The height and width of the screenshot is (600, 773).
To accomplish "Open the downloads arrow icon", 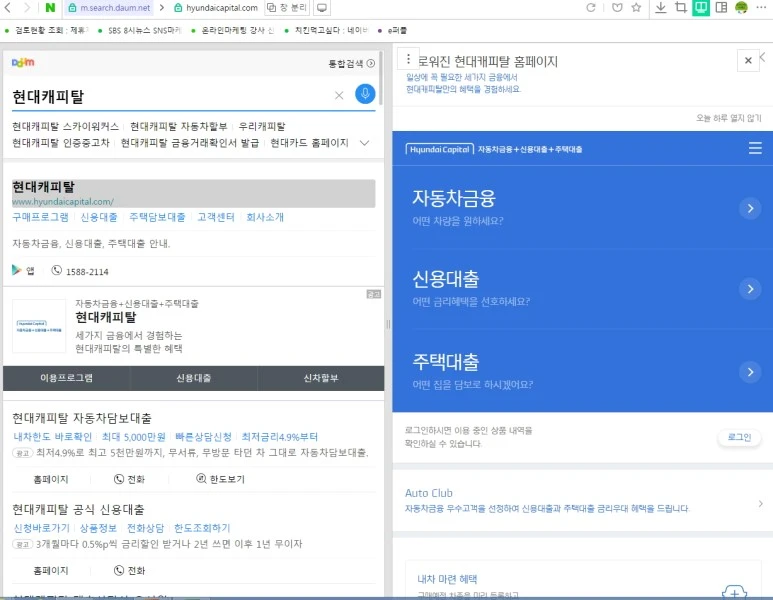I will tap(661, 8).
